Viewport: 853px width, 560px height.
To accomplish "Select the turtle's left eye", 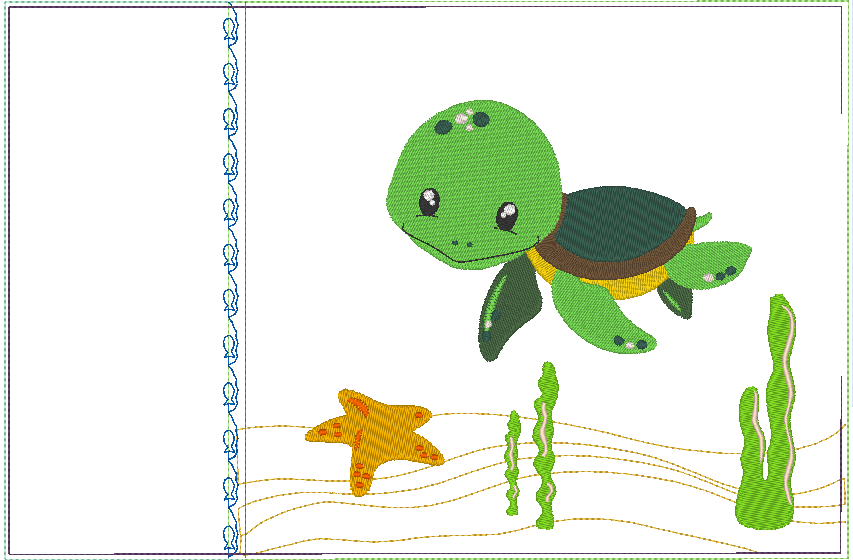I will click(x=429, y=202).
